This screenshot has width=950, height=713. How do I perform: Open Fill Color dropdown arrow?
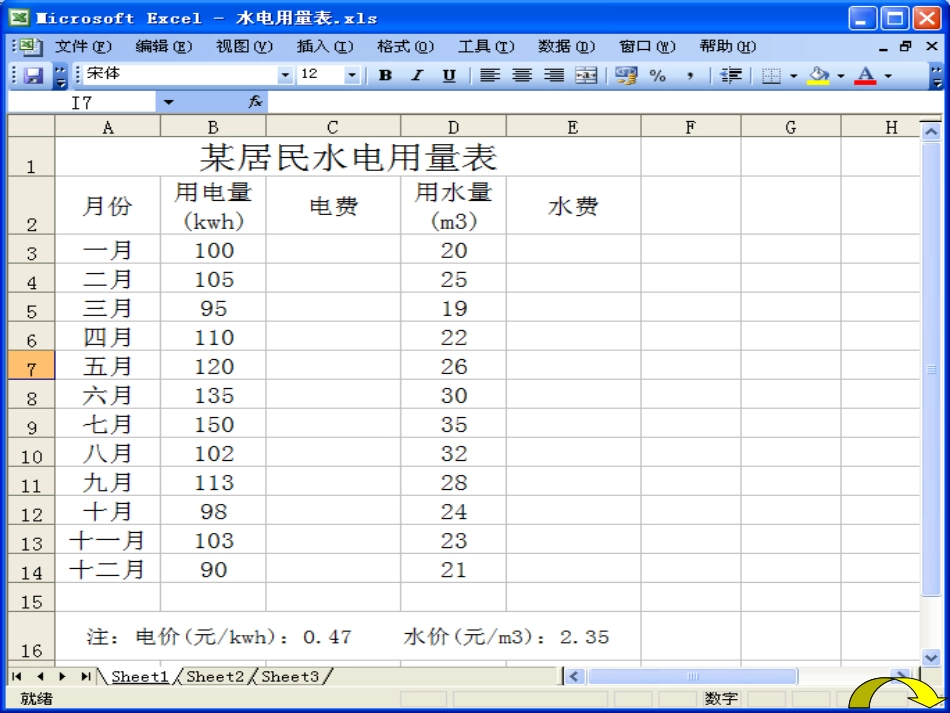(x=840, y=76)
